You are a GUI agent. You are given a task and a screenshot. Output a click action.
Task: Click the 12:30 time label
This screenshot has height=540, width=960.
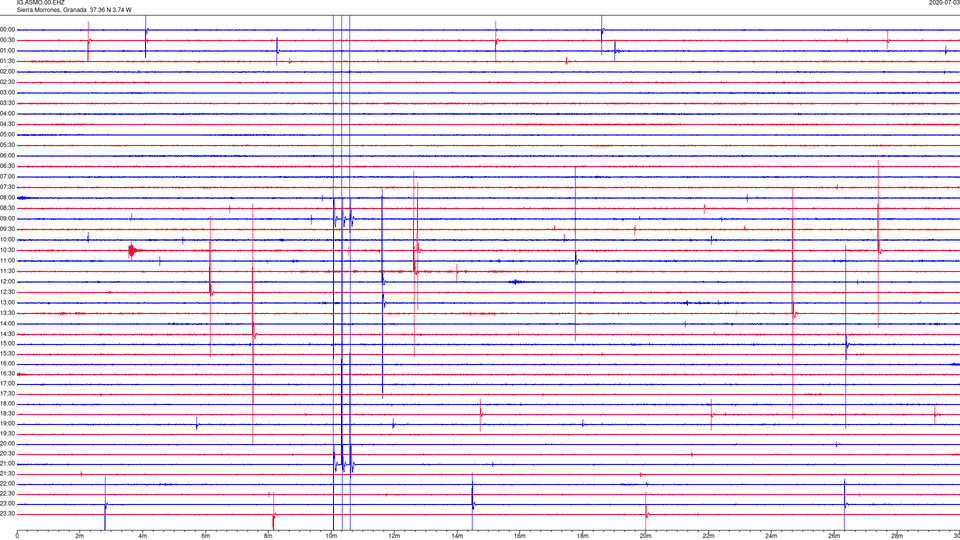[7, 292]
